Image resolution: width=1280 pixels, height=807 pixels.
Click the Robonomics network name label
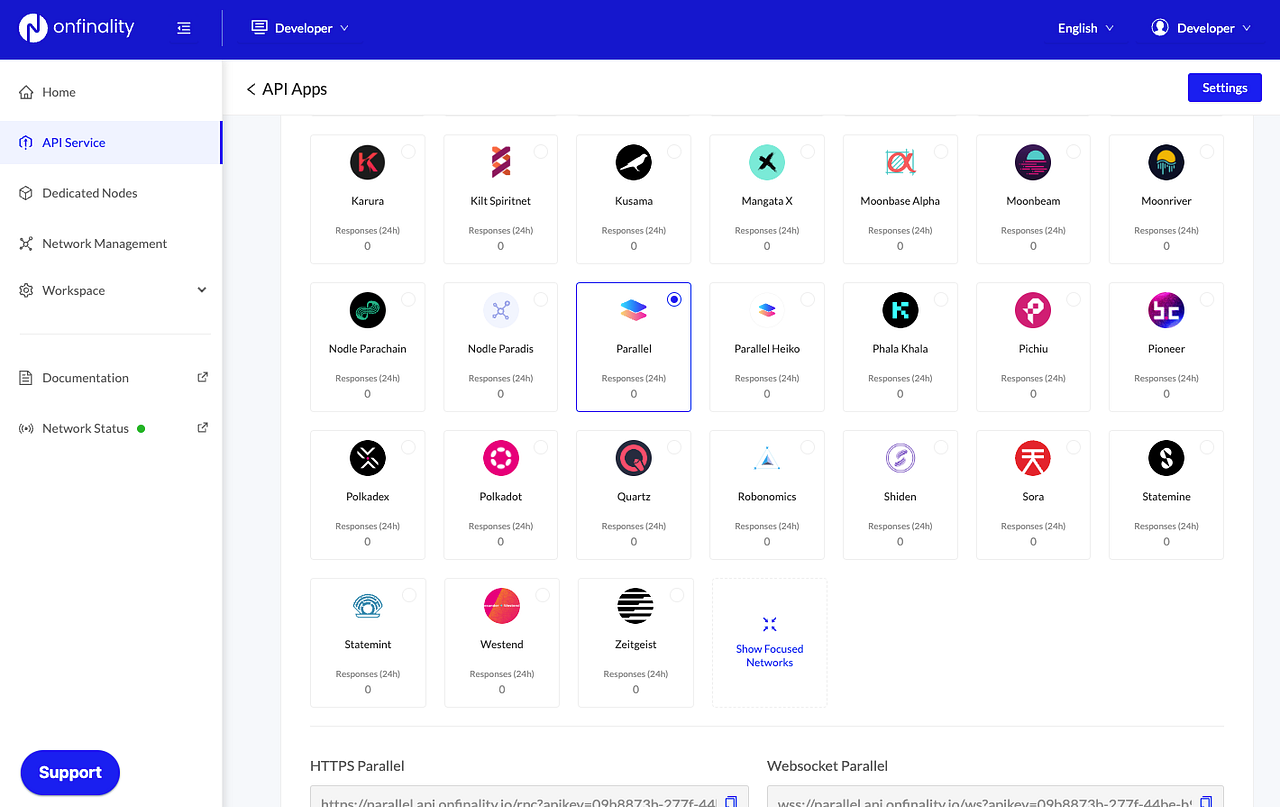pyautogui.click(x=767, y=497)
